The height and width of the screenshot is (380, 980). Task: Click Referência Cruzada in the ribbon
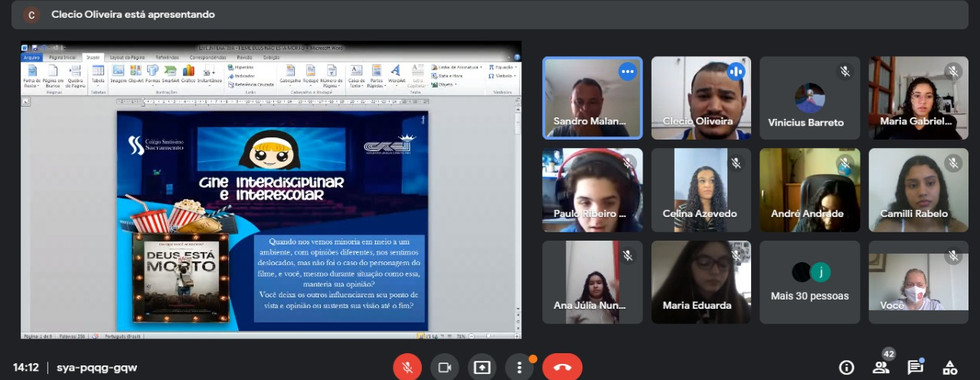tap(251, 84)
